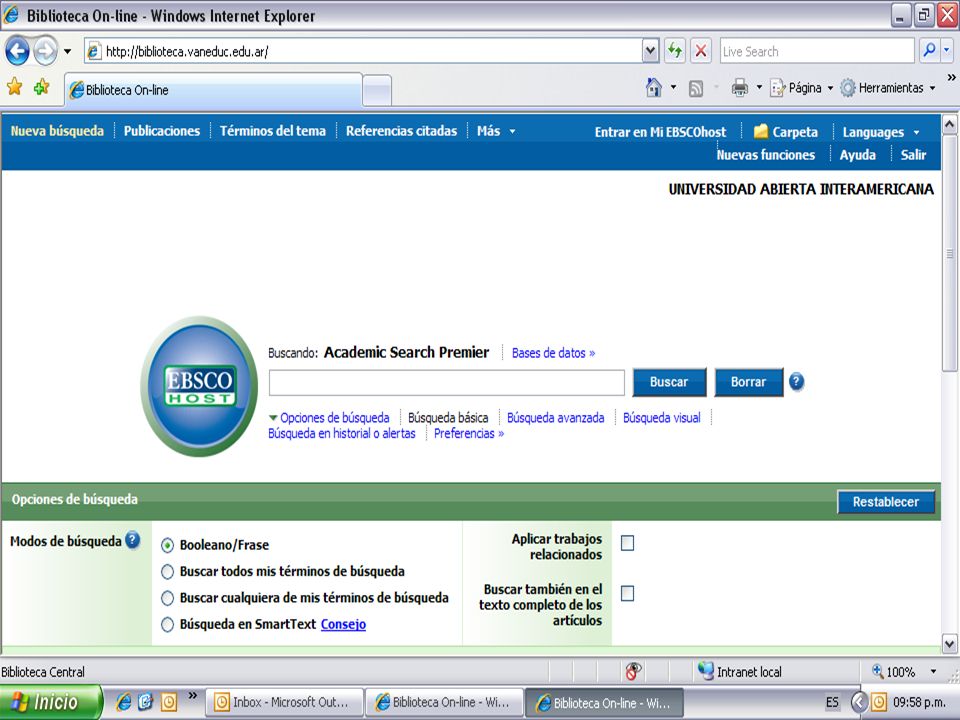Open the Ayuda help link
This screenshot has width=960, height=720.
(x=857, y=155)
